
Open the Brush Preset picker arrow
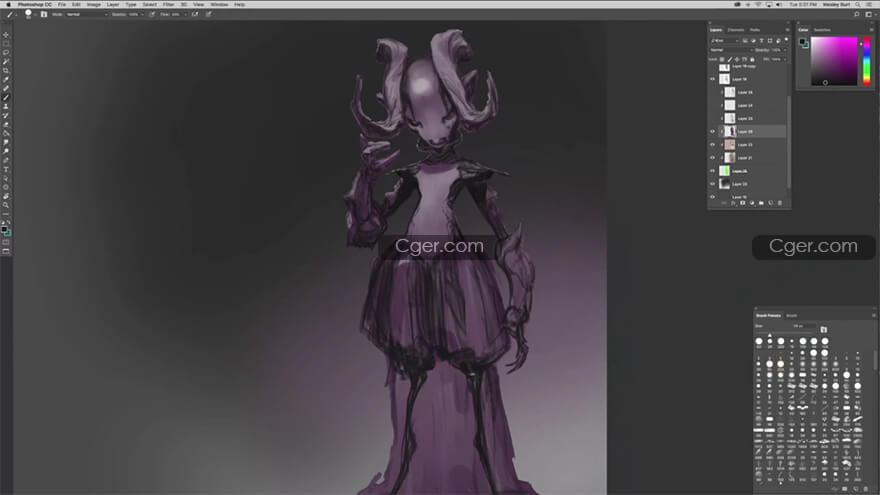point(36,15)
